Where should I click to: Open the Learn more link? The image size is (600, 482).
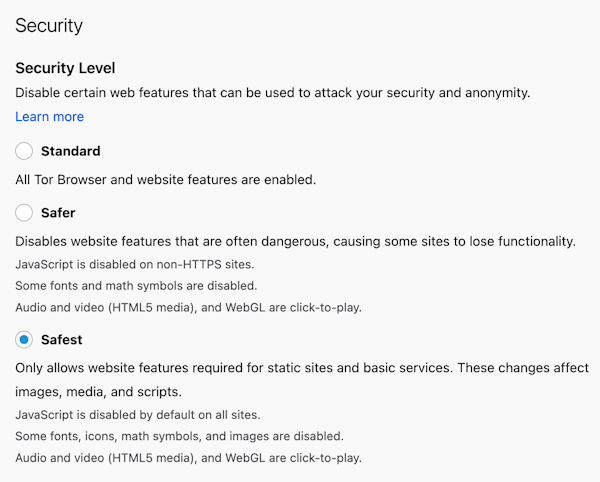49,117
